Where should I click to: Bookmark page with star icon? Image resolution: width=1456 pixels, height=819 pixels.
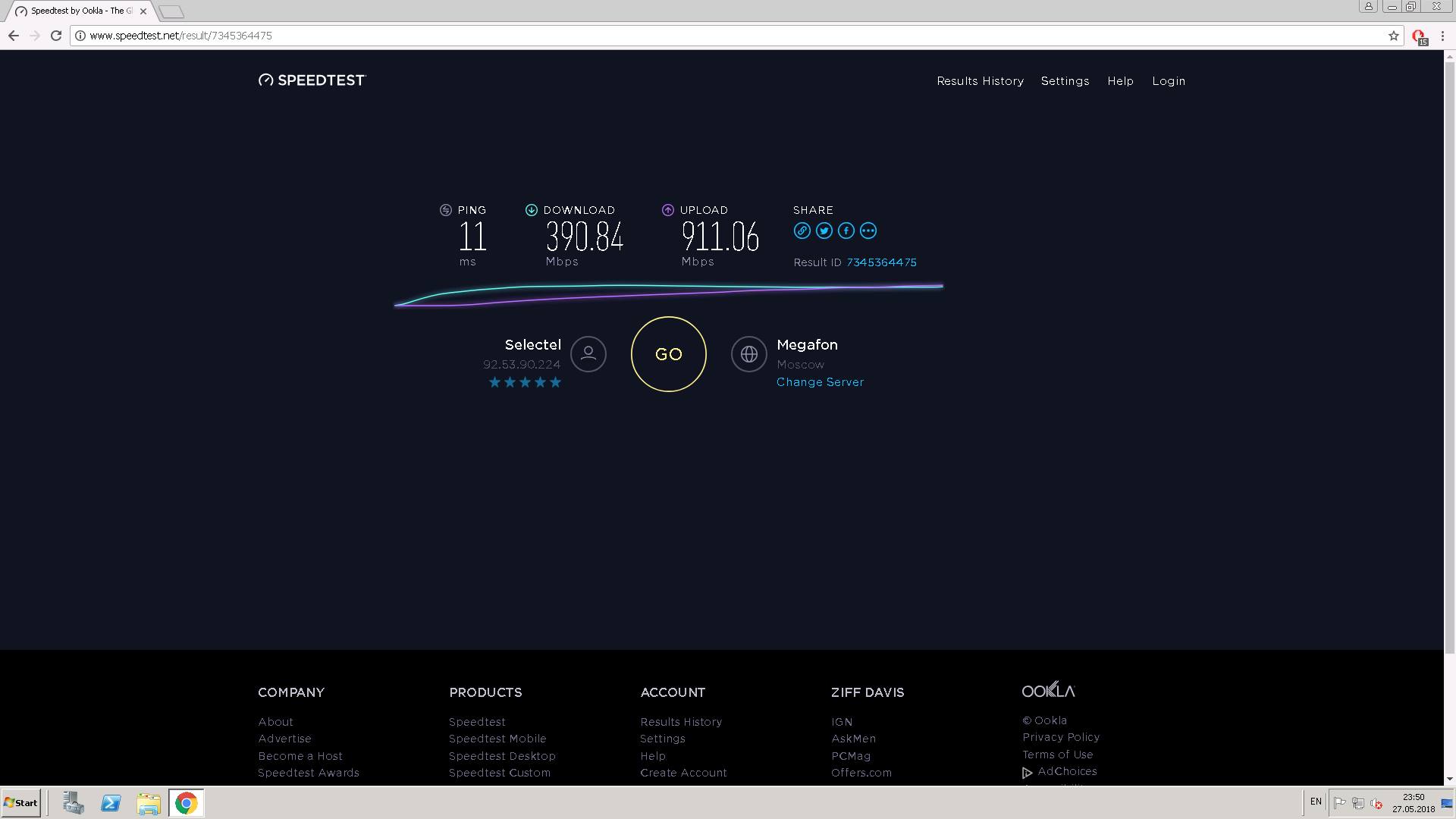click(1393, 36)
